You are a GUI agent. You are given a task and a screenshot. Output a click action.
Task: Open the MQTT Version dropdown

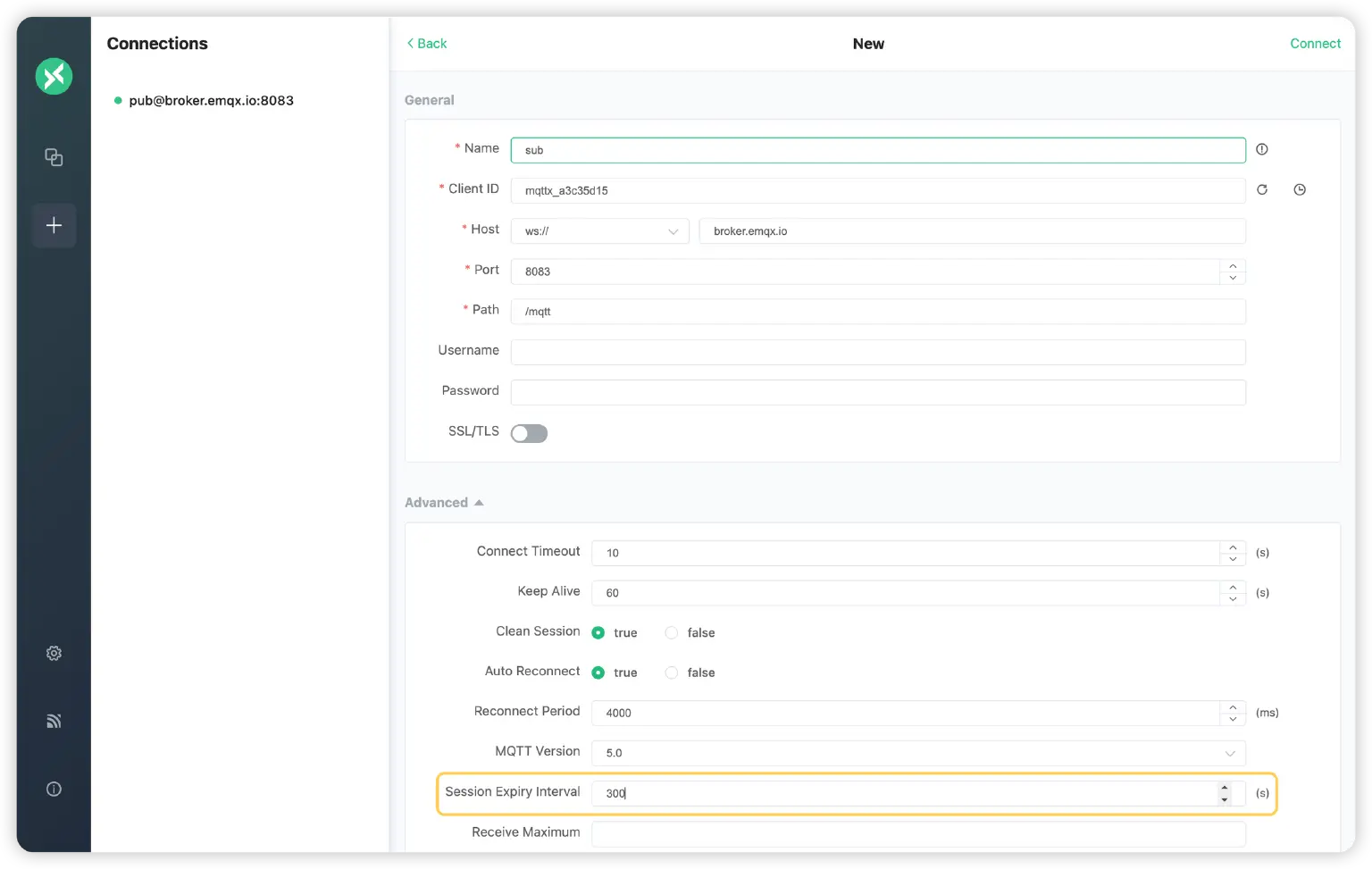[x=917, y=753]
